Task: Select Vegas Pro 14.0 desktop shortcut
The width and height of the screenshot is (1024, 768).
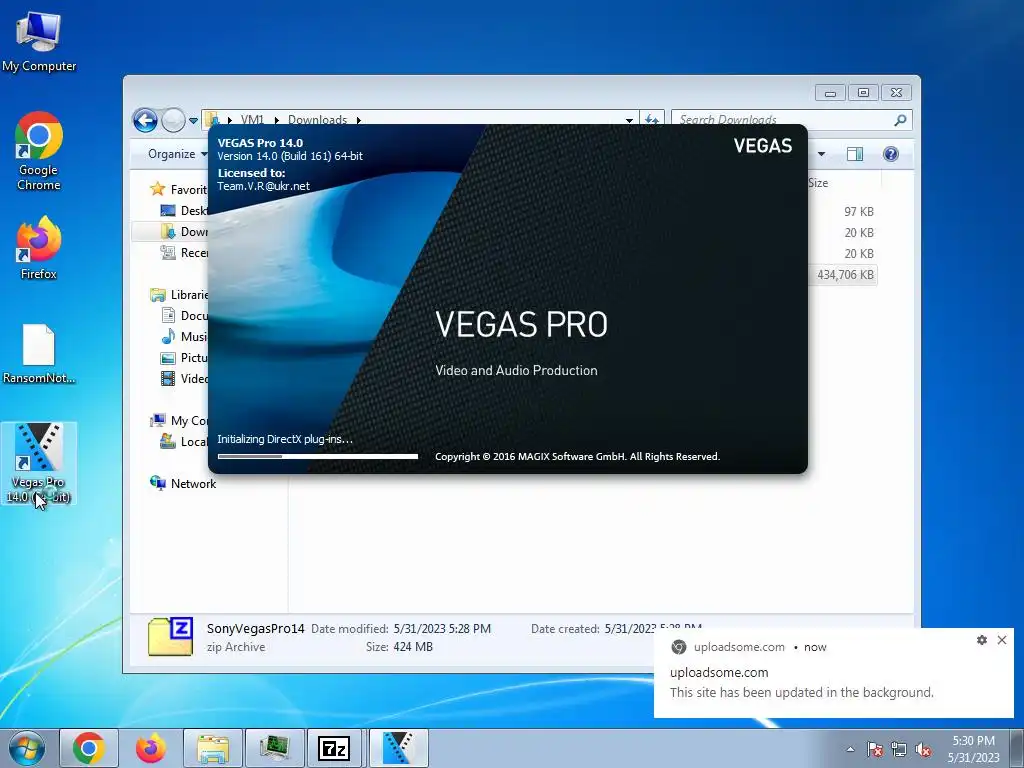Action: tap(39, 463)
